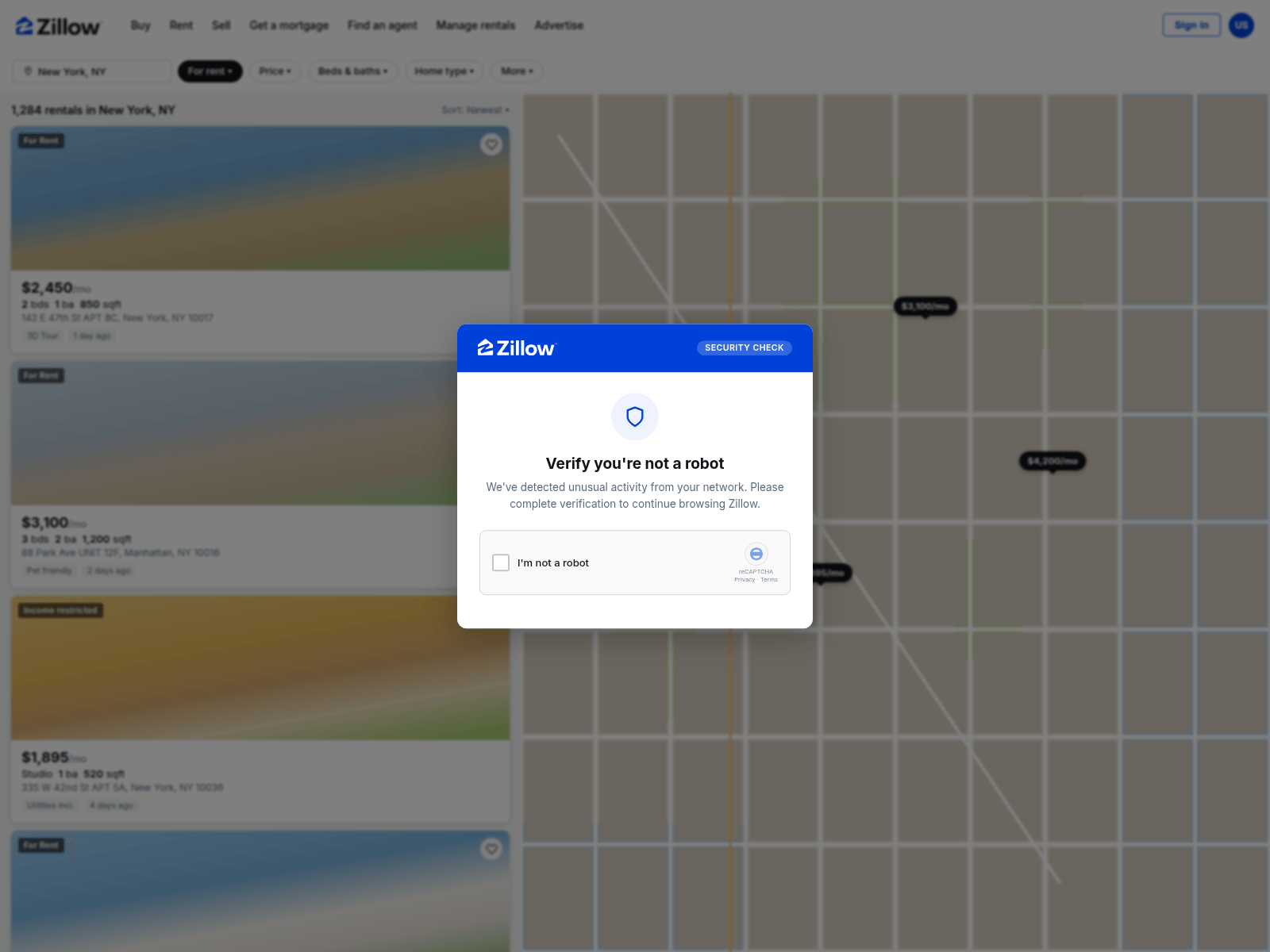This screenshot has height=952, width=1270.
Task: Check the "I'm not a robot" checkbox
Action: tap(501, 562)
